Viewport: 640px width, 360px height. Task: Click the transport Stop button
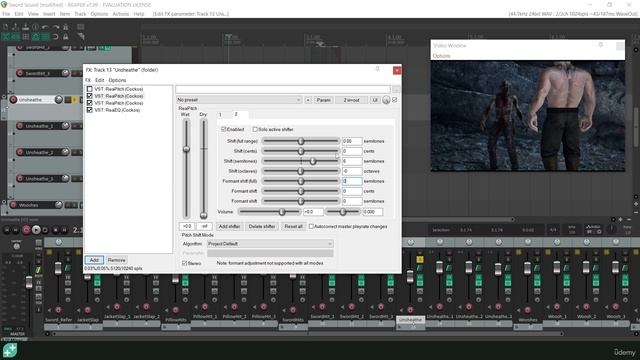pyautogui.click(x=56, y=230)
